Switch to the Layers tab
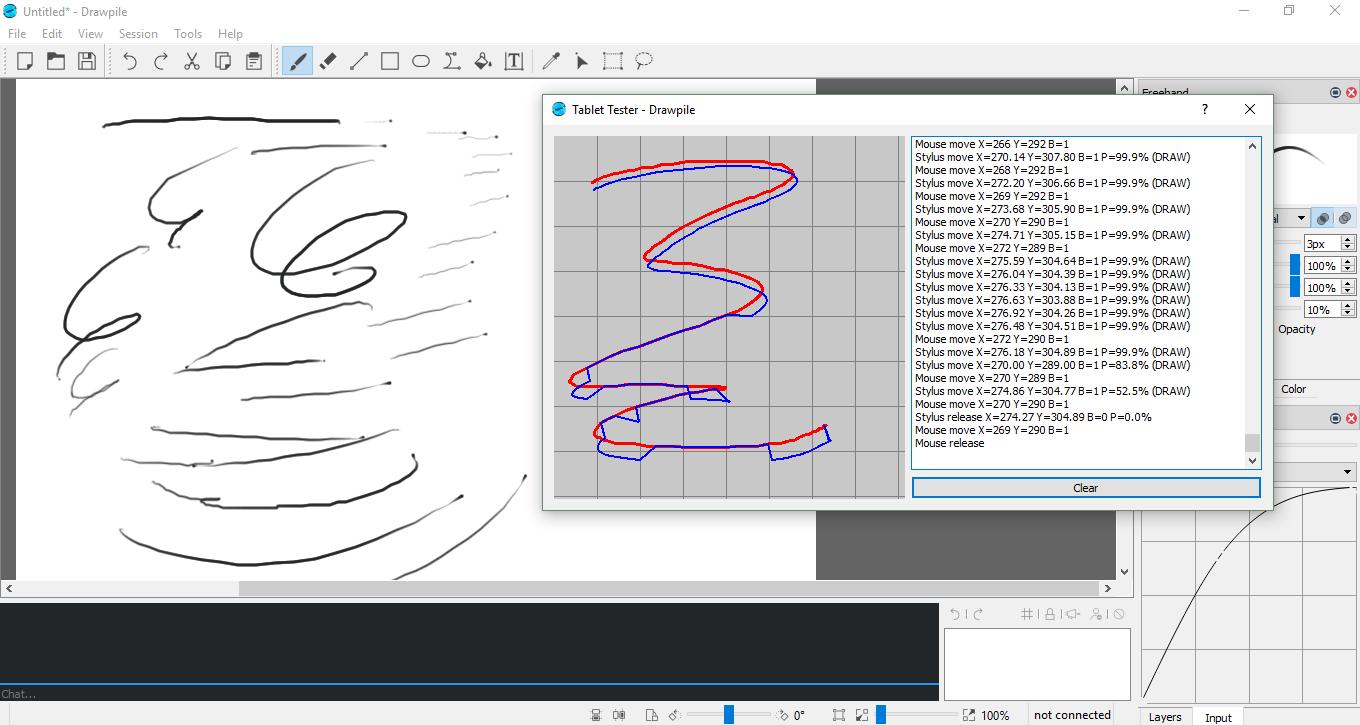Image resolution: width=1360 pixels, height=725 pixels. pos(1165,717)
